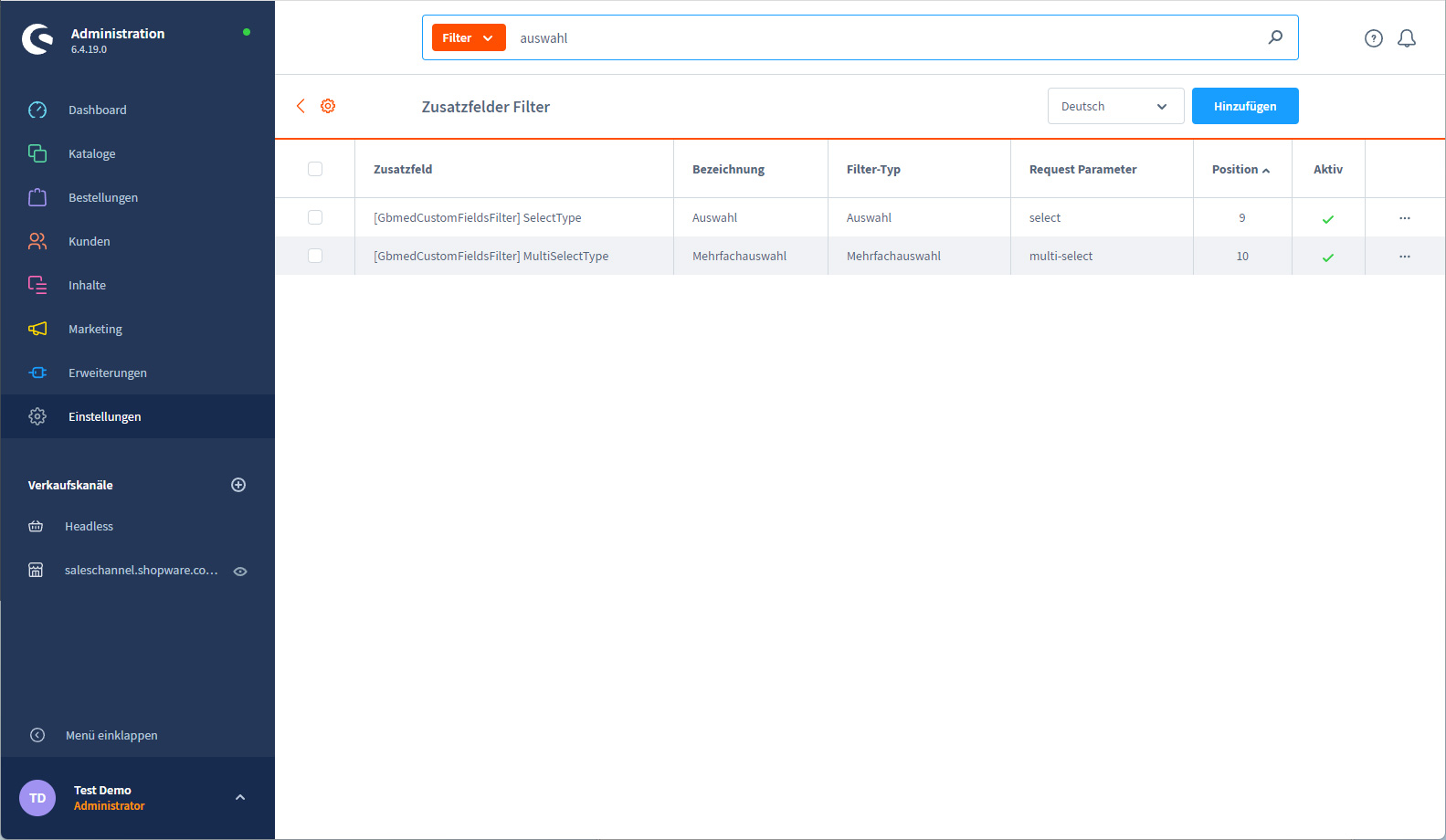Click the Shopware logo icon
This screenshot has width=1446, height=840.
[37, 39]
